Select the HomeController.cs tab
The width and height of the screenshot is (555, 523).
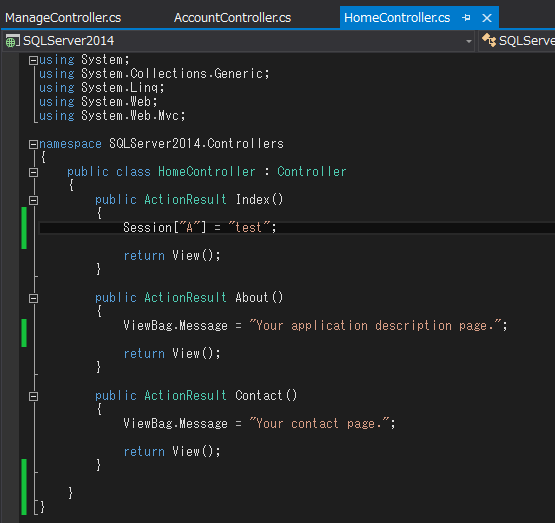coord(397,18)
